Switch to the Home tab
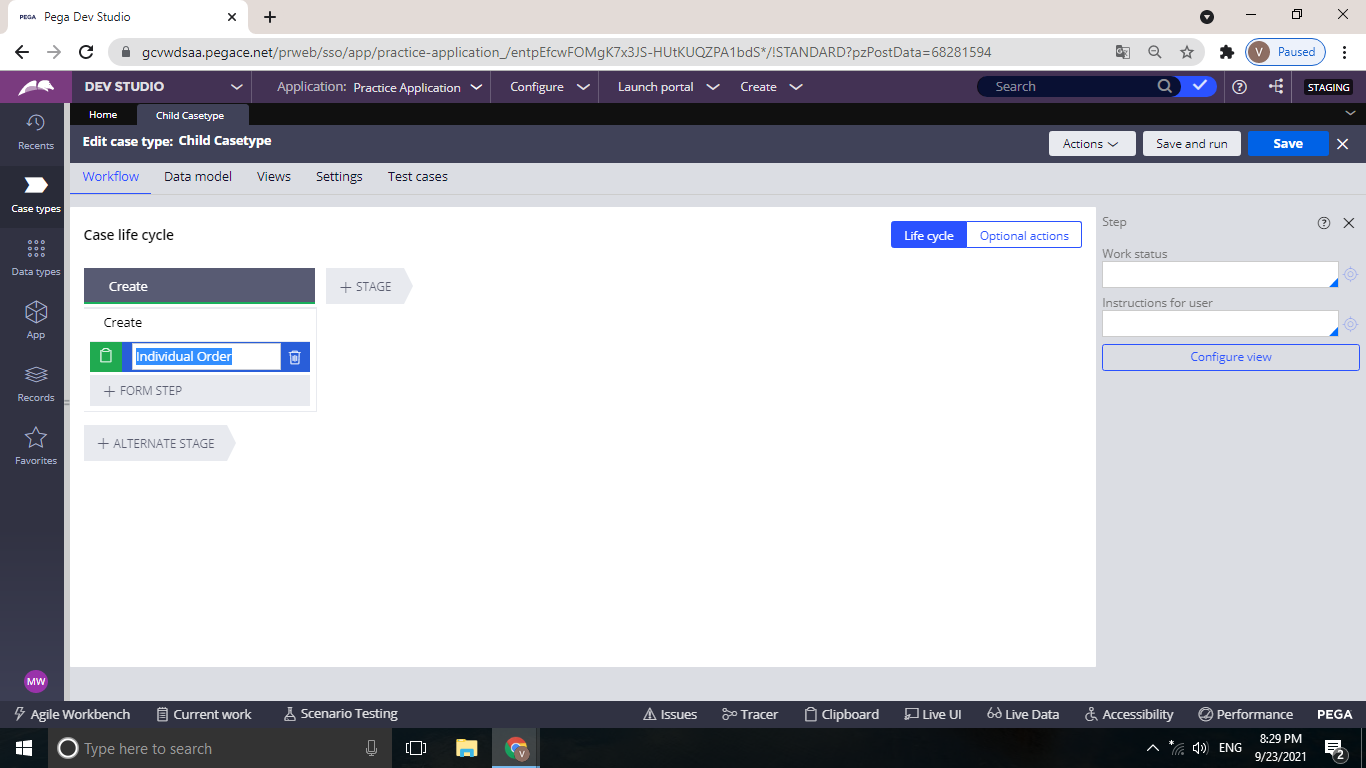 103,115
